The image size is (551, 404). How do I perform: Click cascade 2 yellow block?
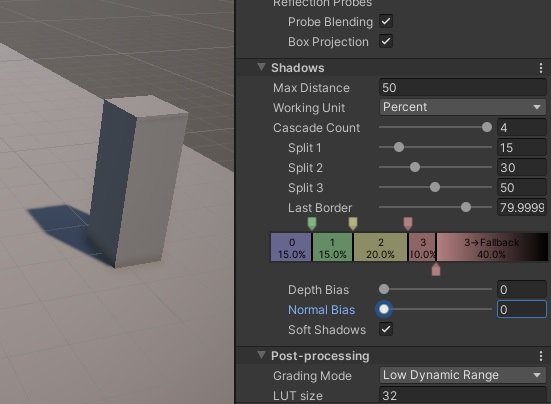[380, 247]
